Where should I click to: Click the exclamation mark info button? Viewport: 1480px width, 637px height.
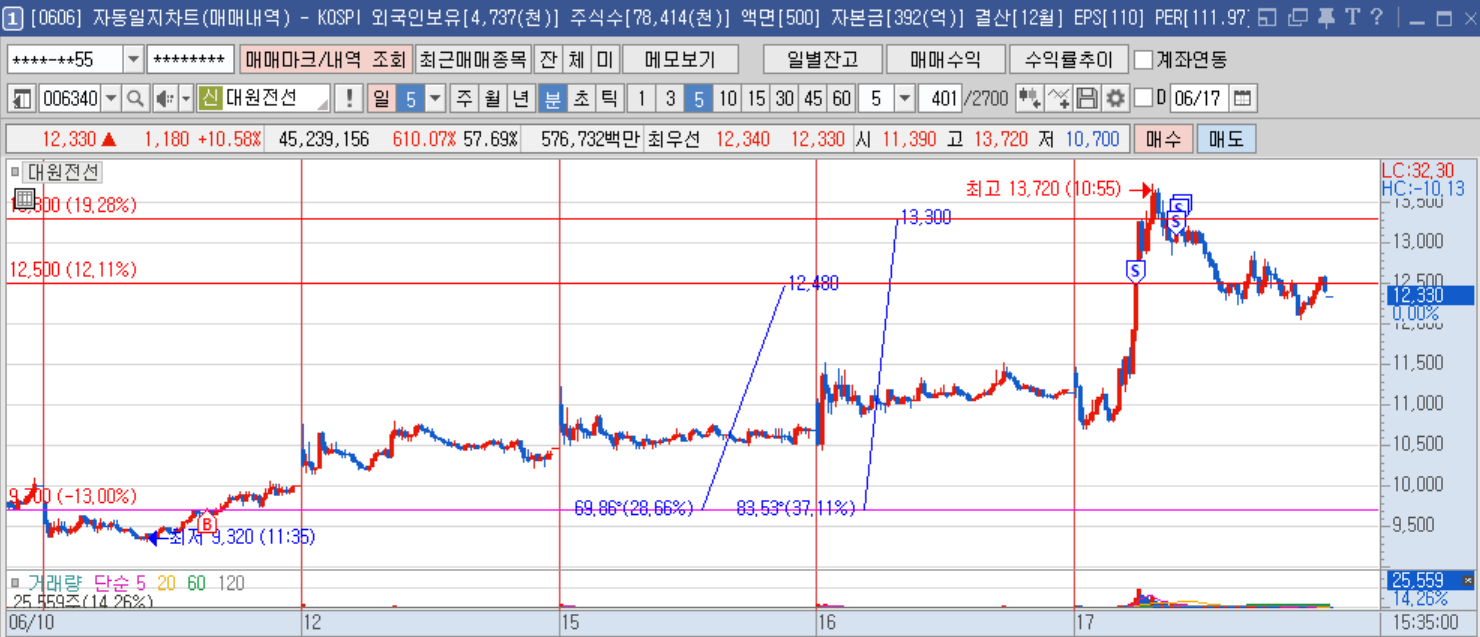(349, 98)
